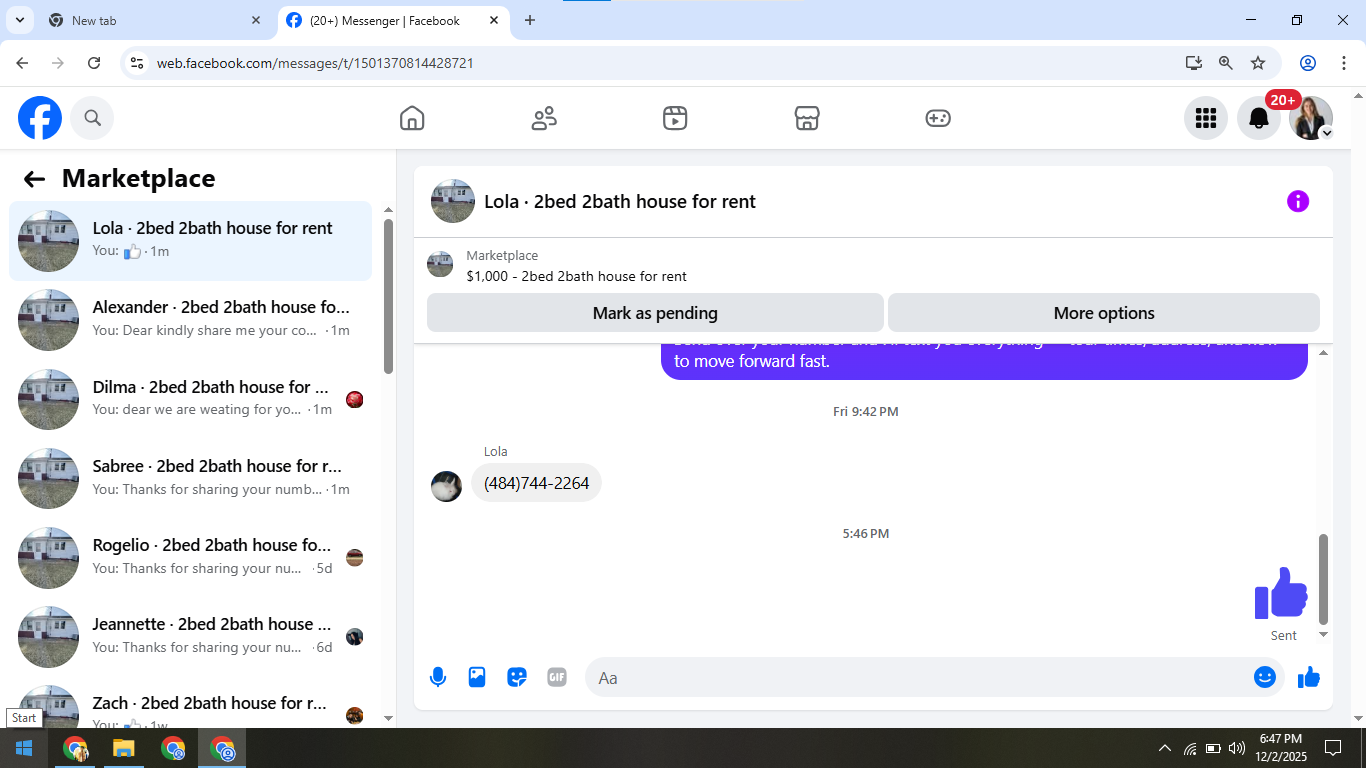The image size is (1366, 768).
Task: Click the sent thumbs-up sticker in chat
Action: point(1281,593)
